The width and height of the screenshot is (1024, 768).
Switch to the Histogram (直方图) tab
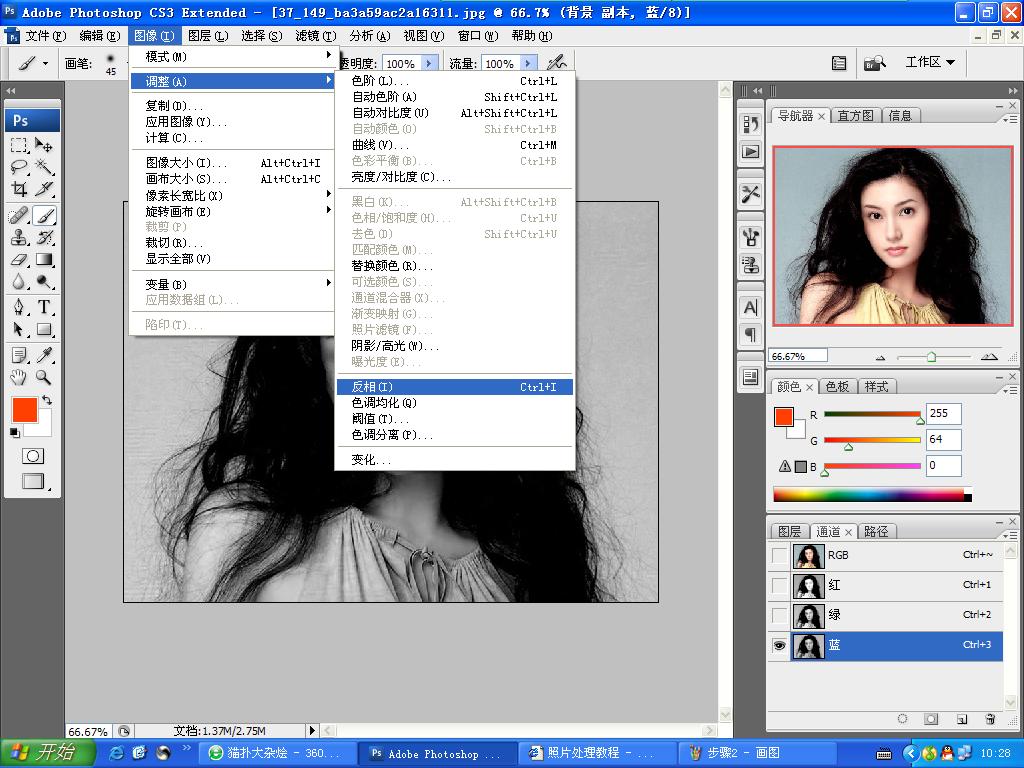856,116
